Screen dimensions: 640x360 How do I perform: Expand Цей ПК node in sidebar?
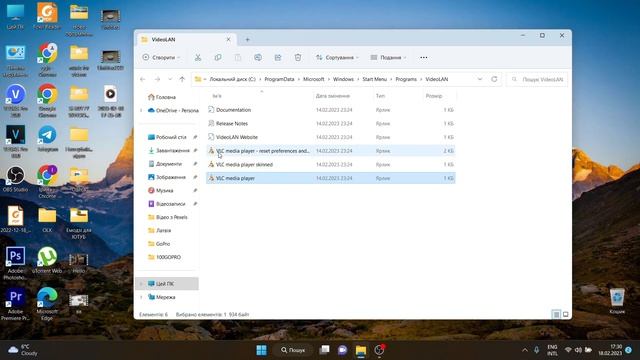tap(141, 284)
